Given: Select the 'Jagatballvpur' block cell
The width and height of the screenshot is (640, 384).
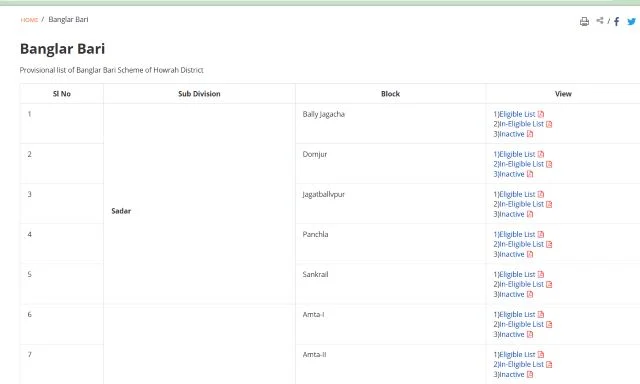Looking at the screenshot, I should click(391, 203).
